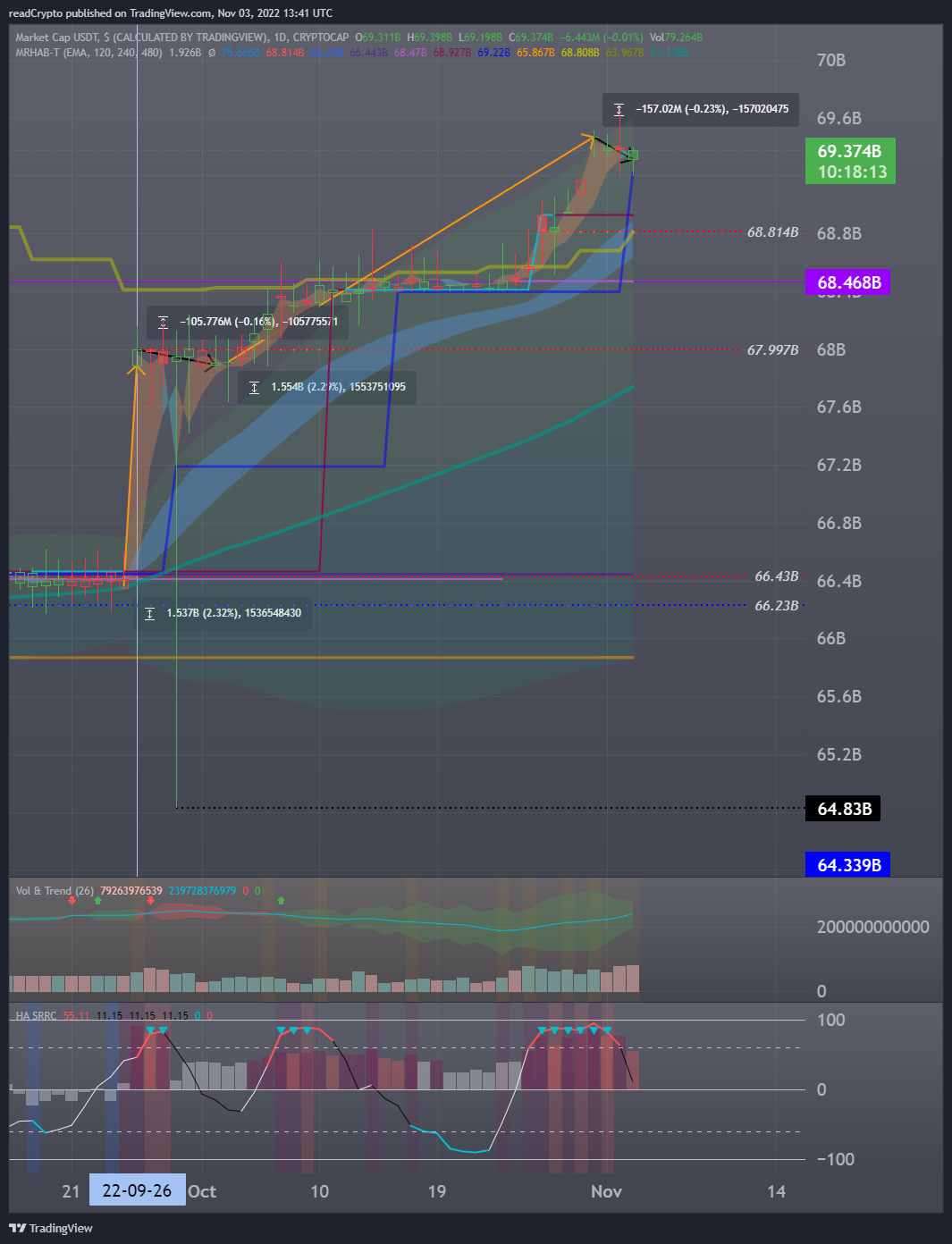Click the change value −6.443M (−0.01%)
The height and width of the screenshot is (1244, 952).
click(601, 38)
